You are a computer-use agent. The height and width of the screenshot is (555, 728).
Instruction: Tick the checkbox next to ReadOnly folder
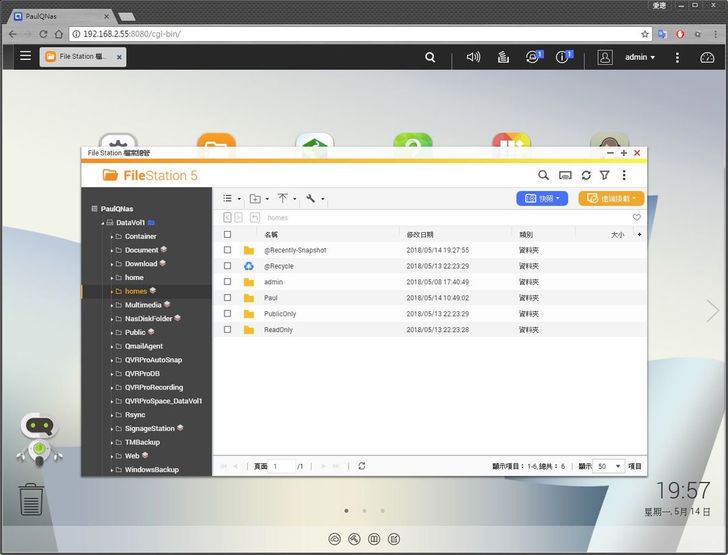(227, 330)
